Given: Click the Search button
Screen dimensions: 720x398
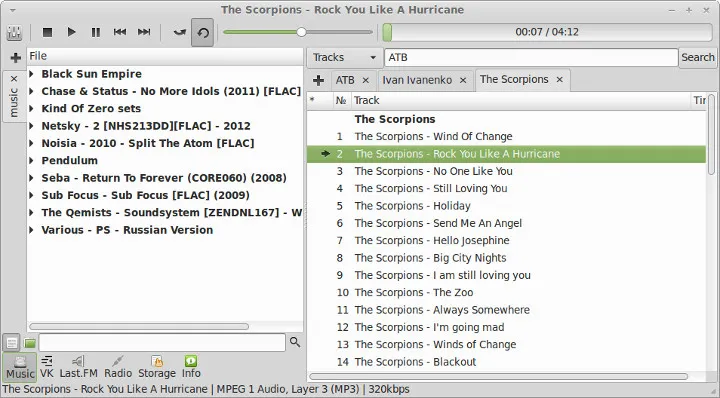Looking at the screenshot, I should pyautogui.click(x=698, y=57).
